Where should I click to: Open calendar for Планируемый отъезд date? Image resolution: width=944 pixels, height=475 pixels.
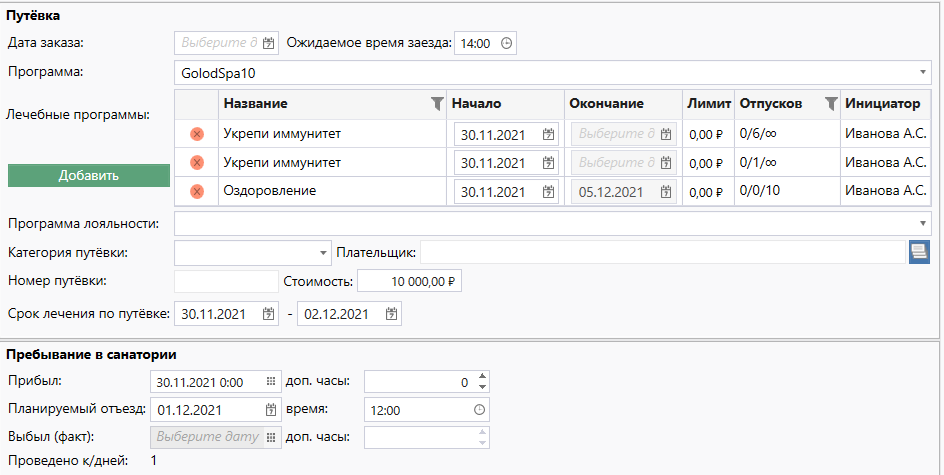coord(270,410)
